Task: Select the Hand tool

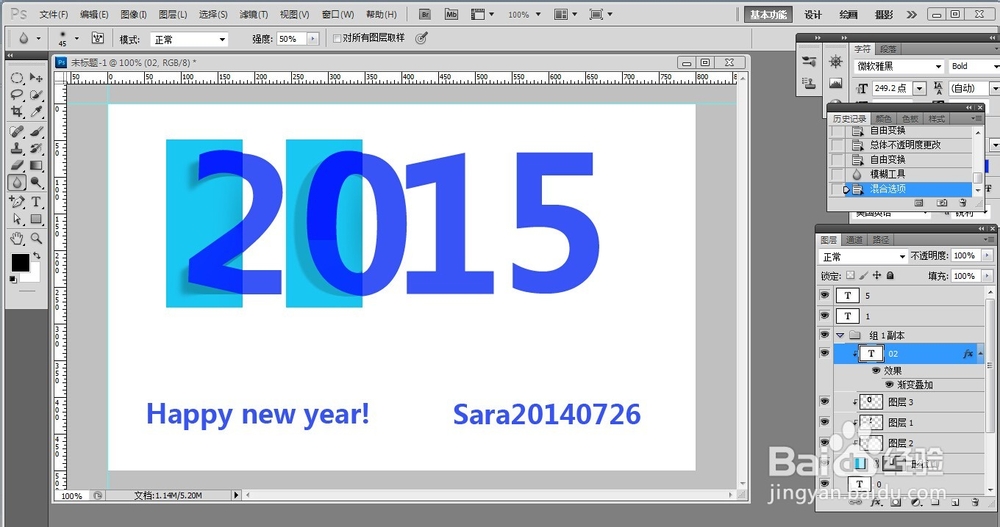Action: [x=17, y=239]
